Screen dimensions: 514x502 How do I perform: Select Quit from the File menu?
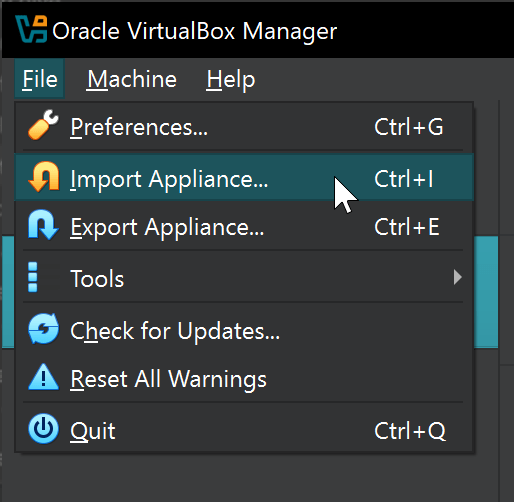pyautogui.click(x=244, y=430)
